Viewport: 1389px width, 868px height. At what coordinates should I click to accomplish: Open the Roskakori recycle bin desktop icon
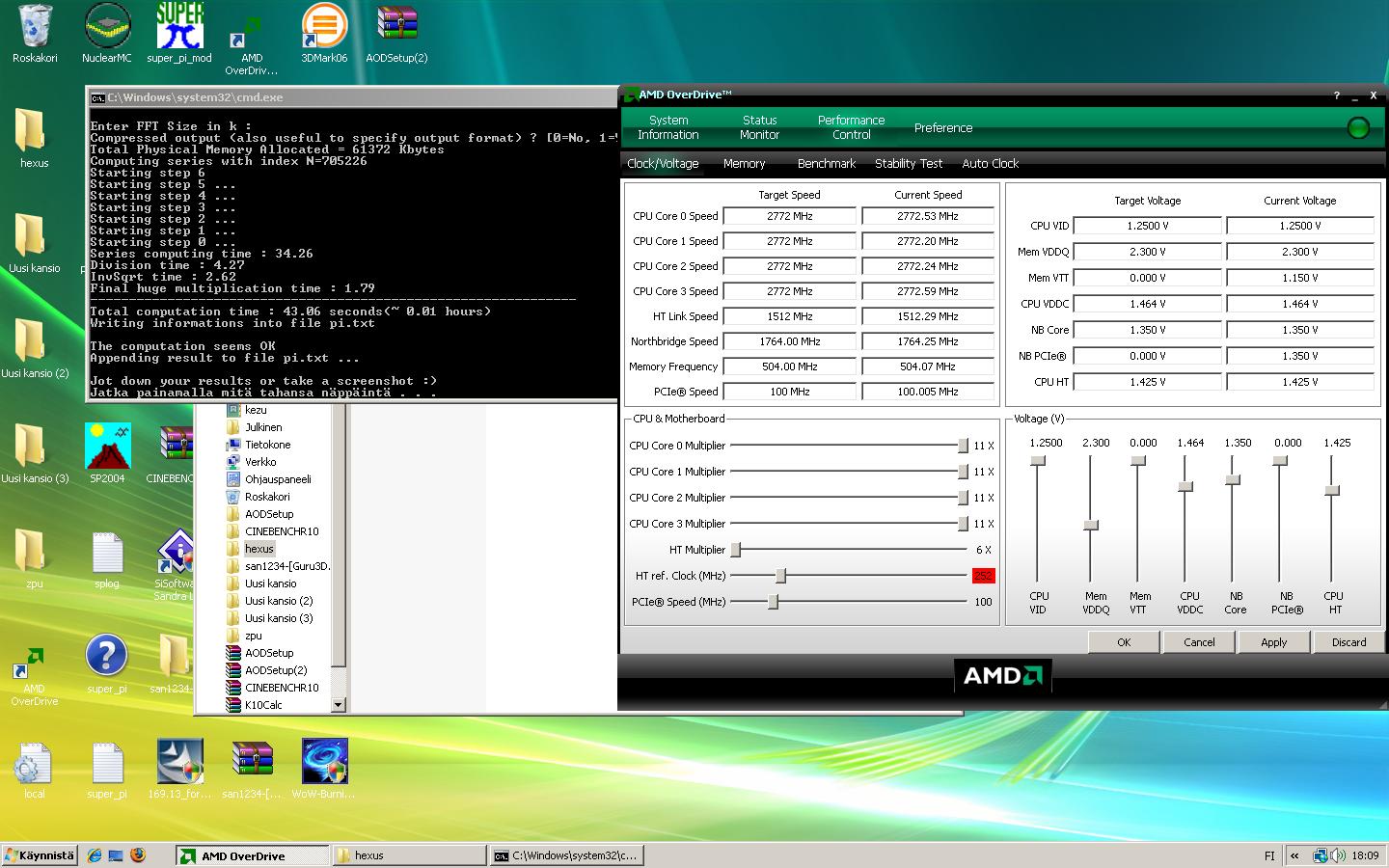[x=35, y=33]
